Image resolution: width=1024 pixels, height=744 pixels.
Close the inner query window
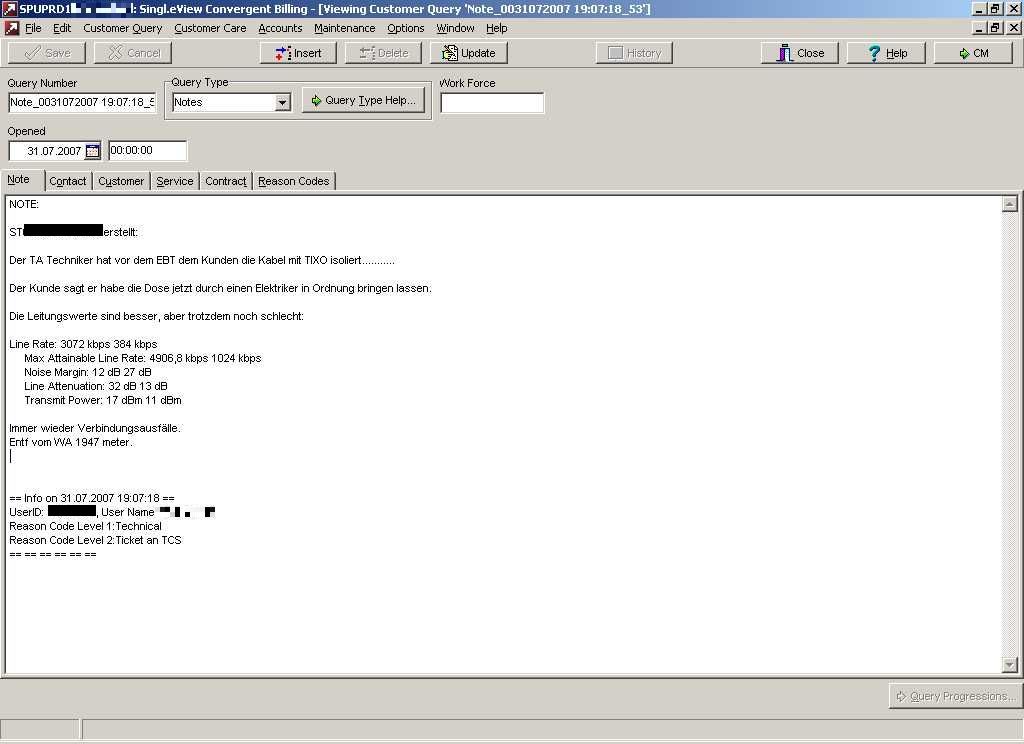(1014, 28)
